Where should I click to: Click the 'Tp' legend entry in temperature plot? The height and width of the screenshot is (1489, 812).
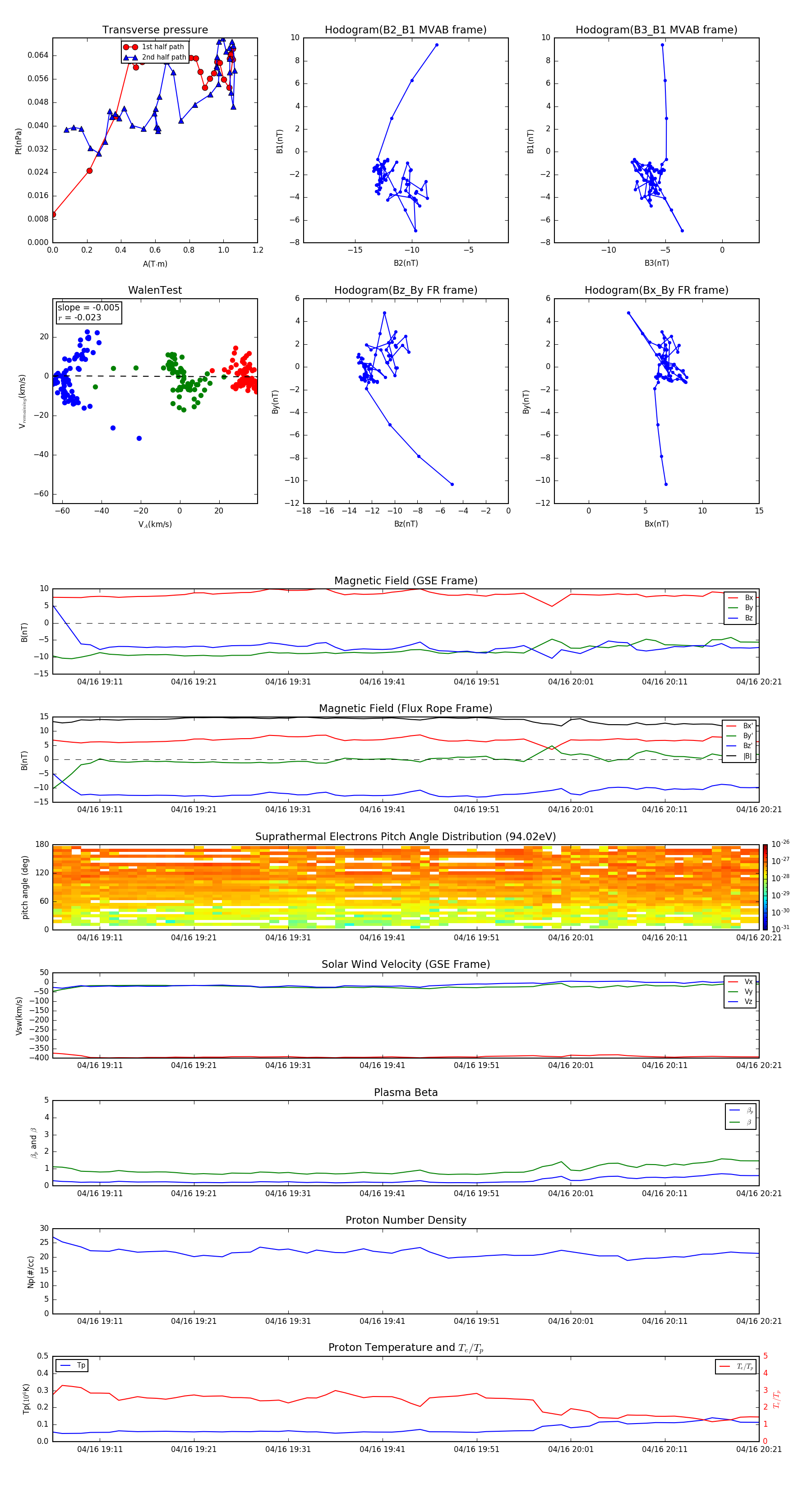(x=72, y=1365)
